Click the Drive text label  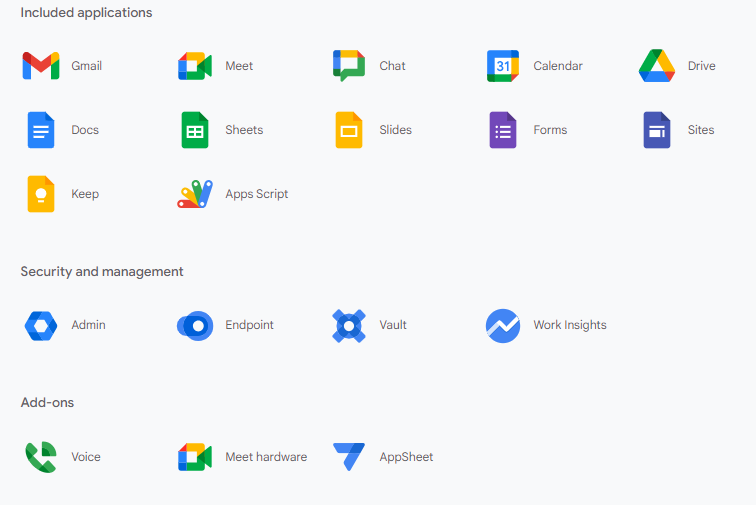pos(702,66)
